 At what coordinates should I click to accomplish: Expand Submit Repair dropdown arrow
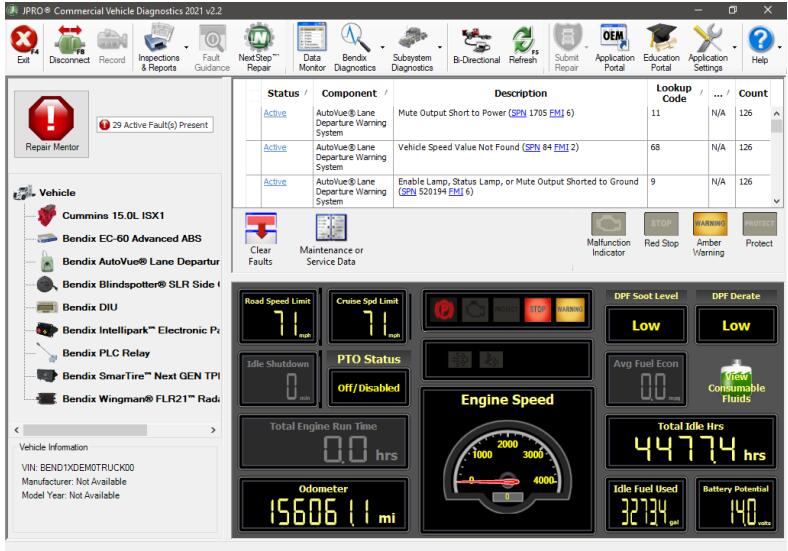point(586,48)
